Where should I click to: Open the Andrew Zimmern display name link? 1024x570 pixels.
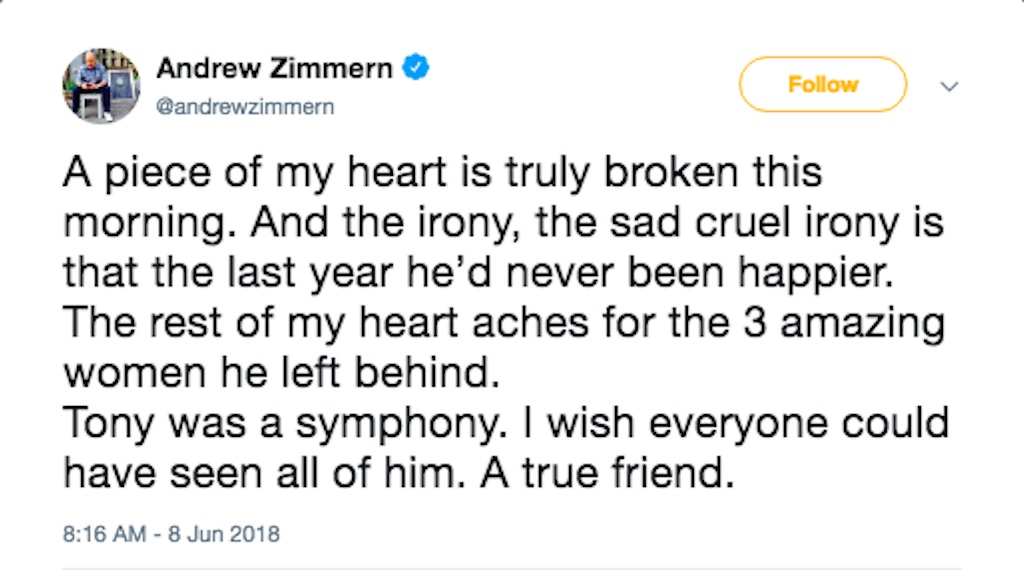coord(277,69)
